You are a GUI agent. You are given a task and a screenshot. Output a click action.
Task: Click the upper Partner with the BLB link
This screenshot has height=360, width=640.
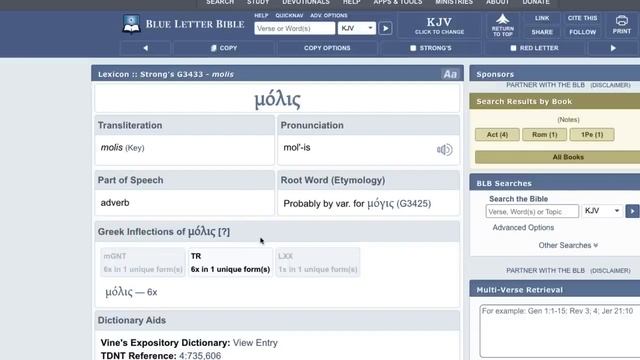pos(545,85)
